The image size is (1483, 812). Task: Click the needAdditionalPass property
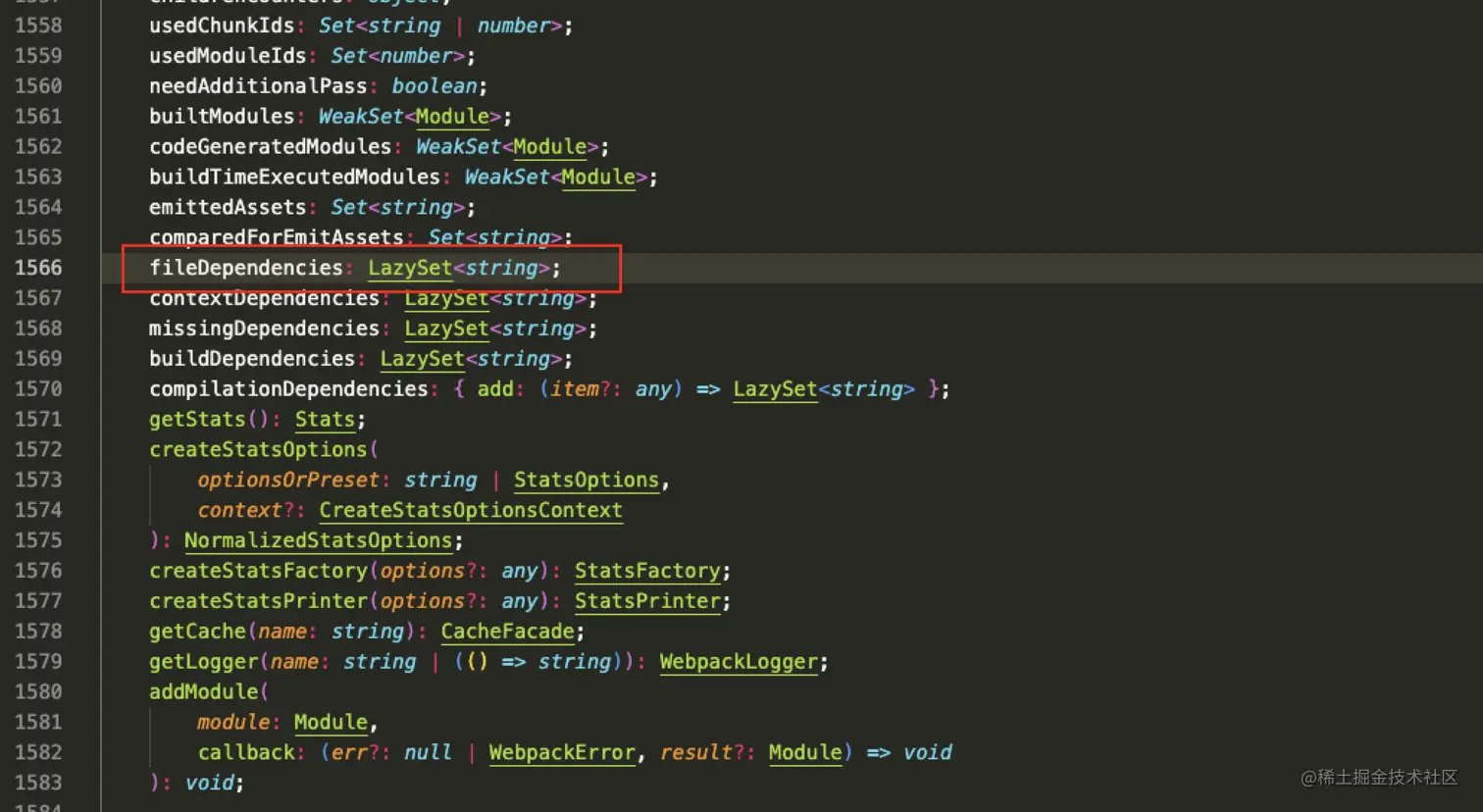click(258, 86)
